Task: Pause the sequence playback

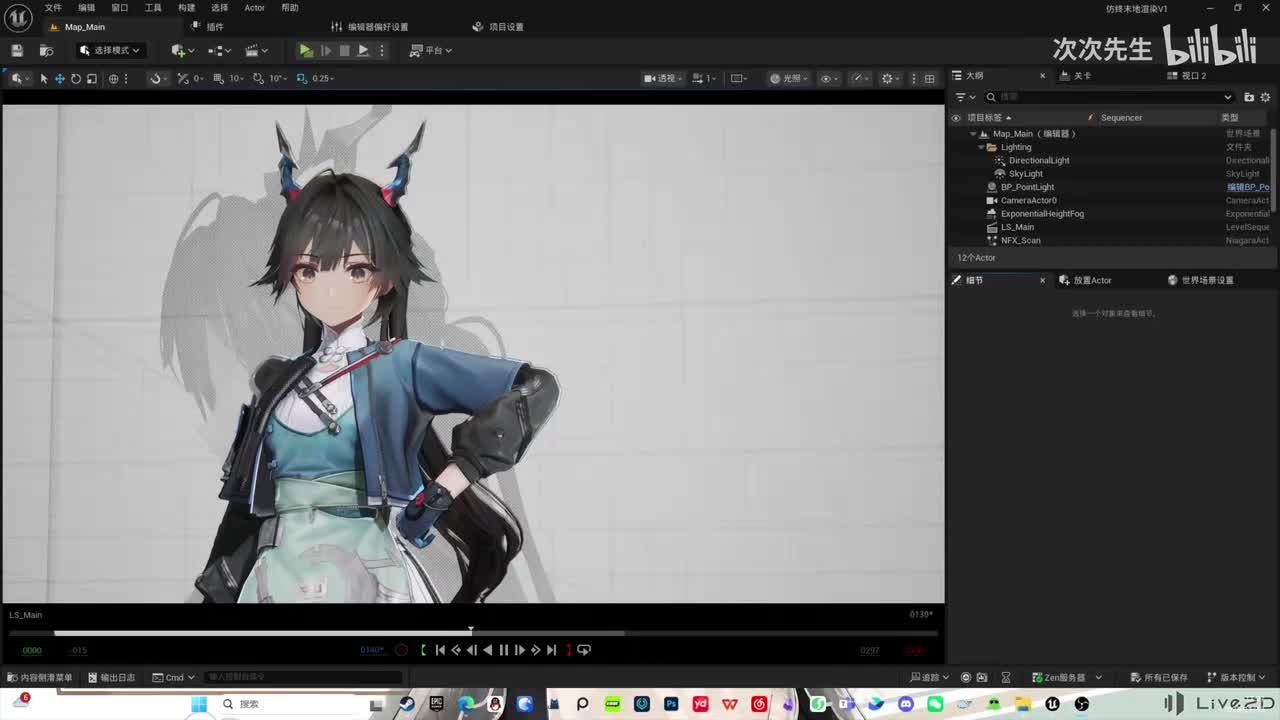Action: (503, 650)
